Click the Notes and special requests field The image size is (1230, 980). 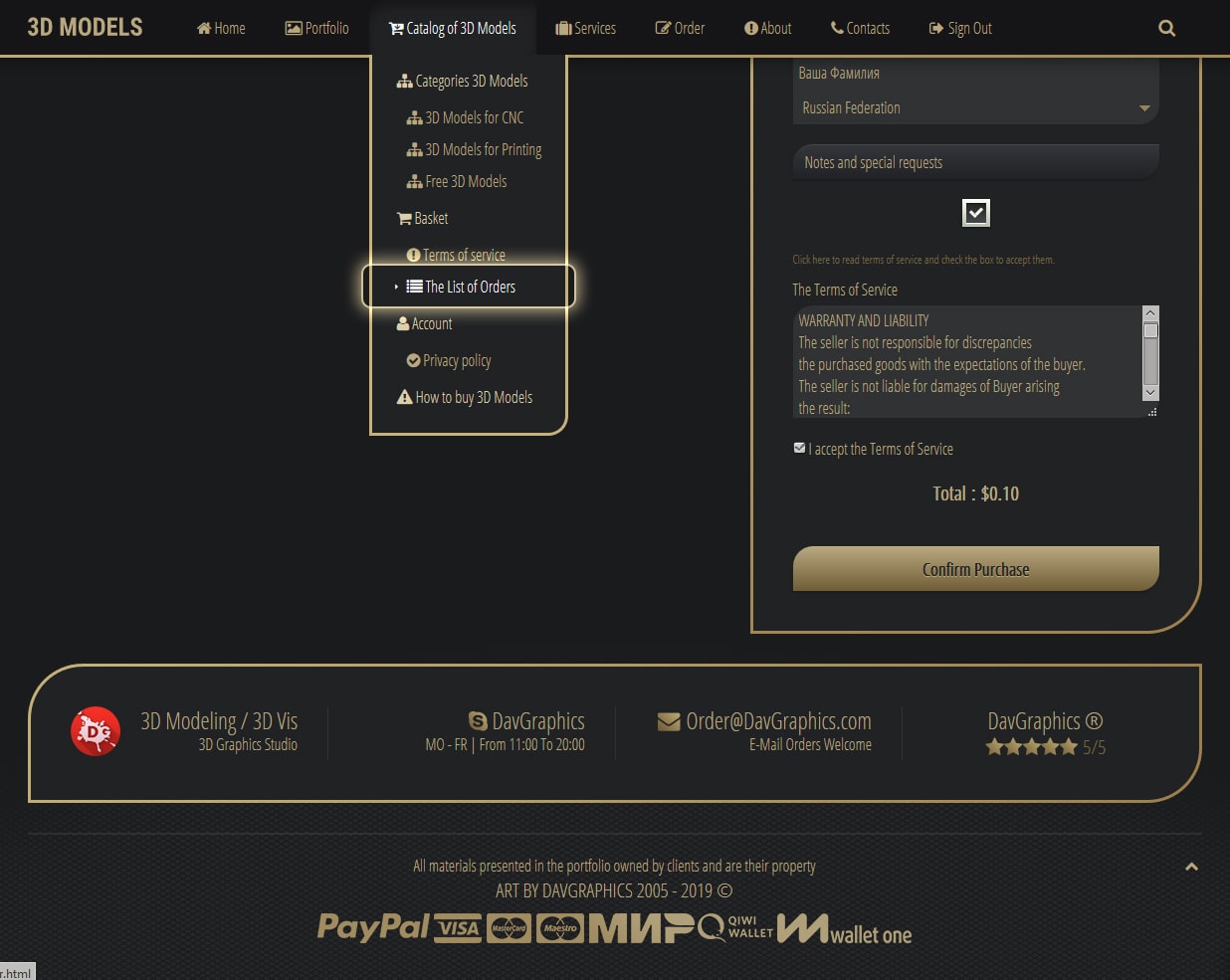tap(975, 162)
